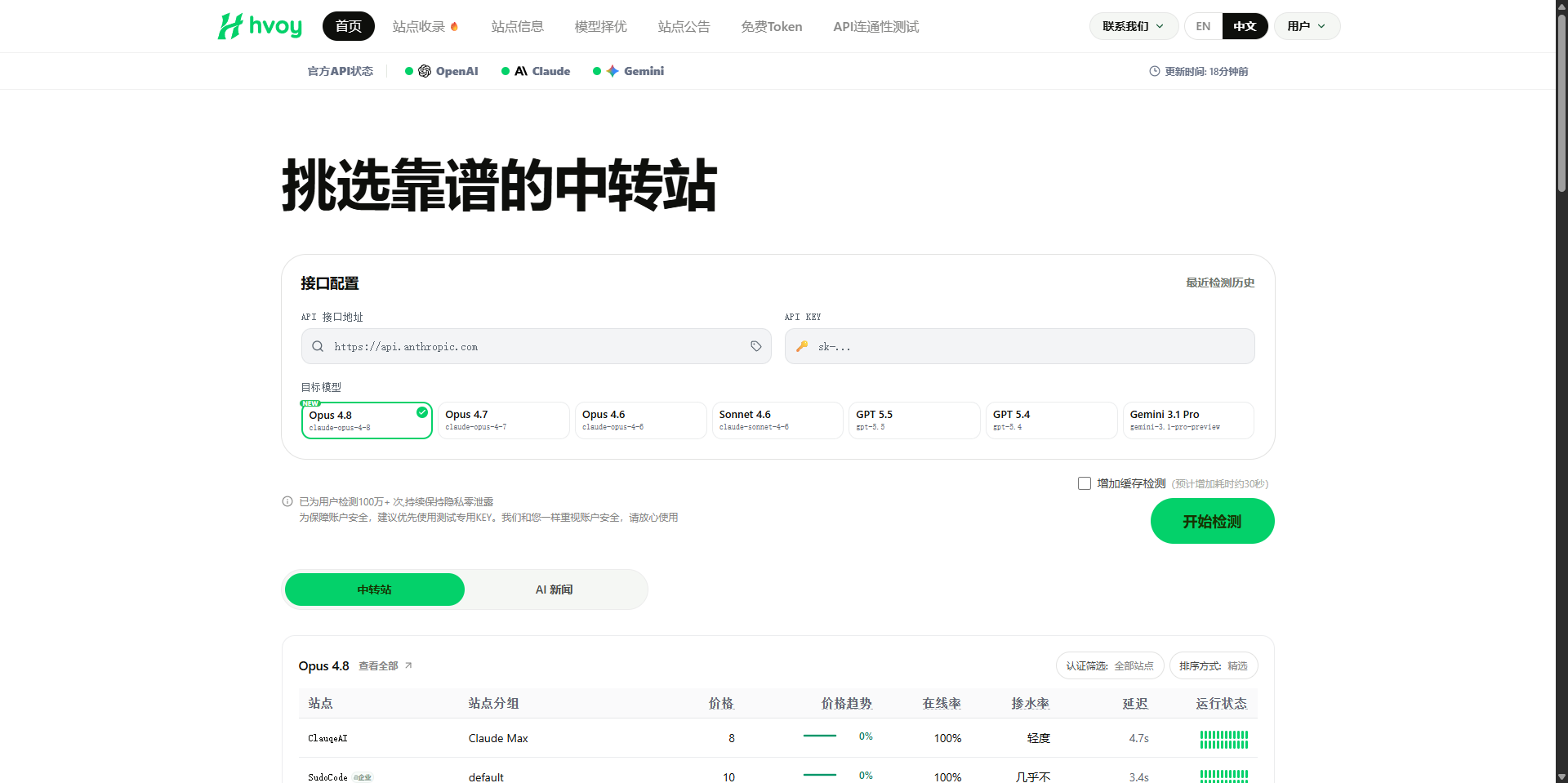Select the Sonnet 4.6 model card
Viewport: 1568px width, 783px height.
tap(777, 420)
